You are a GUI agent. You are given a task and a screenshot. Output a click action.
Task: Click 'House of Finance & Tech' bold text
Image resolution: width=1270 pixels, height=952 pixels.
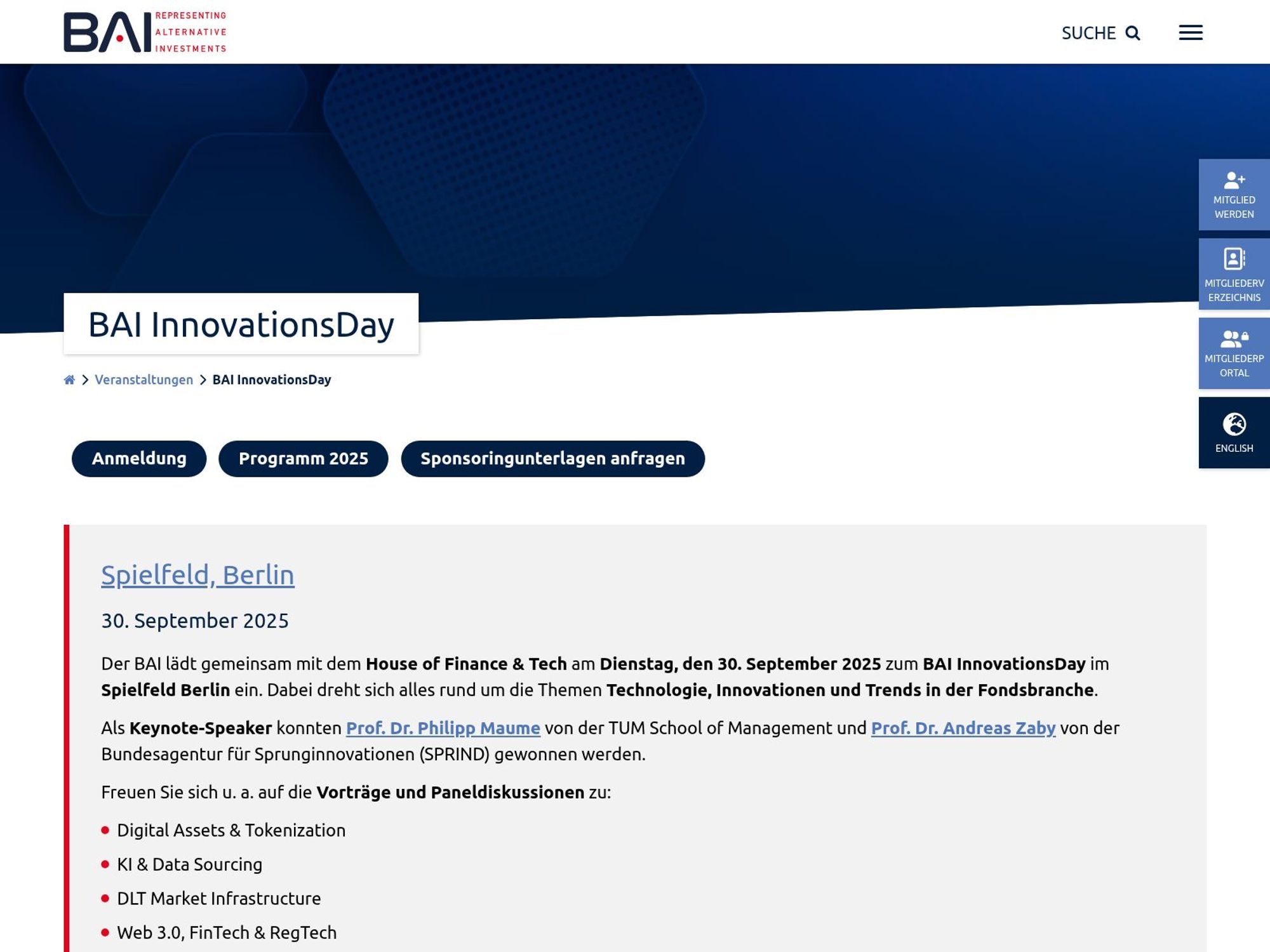466,664
